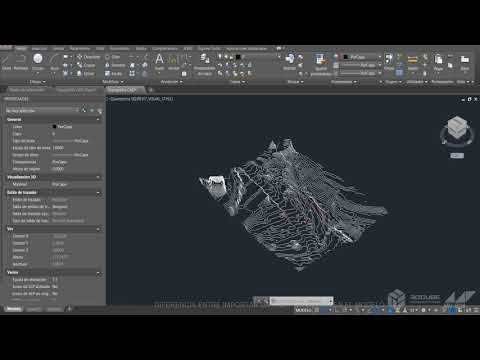Viewport: 480px width, 360px height.
Task: Click Select Objects icon in Properties palette
Action: pos(92,110)
